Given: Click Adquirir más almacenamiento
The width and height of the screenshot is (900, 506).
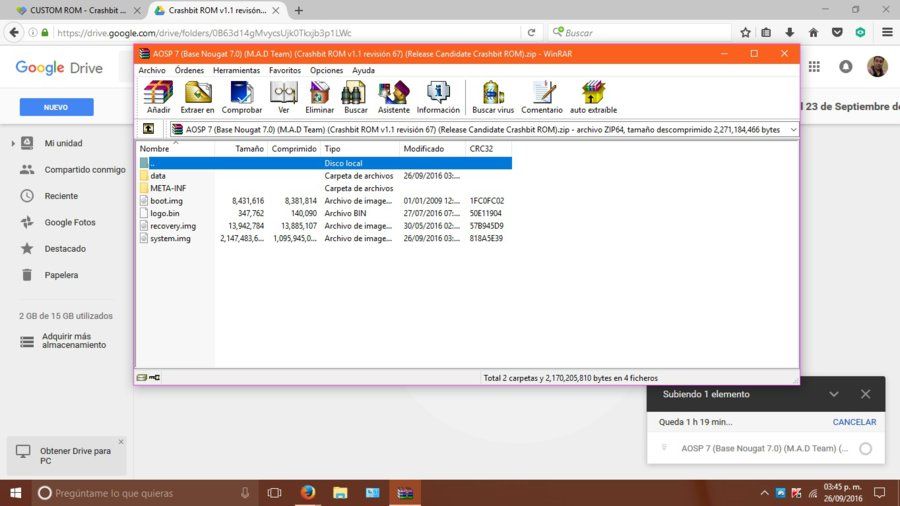Looking at the screenshot, I should pos(73,341).
